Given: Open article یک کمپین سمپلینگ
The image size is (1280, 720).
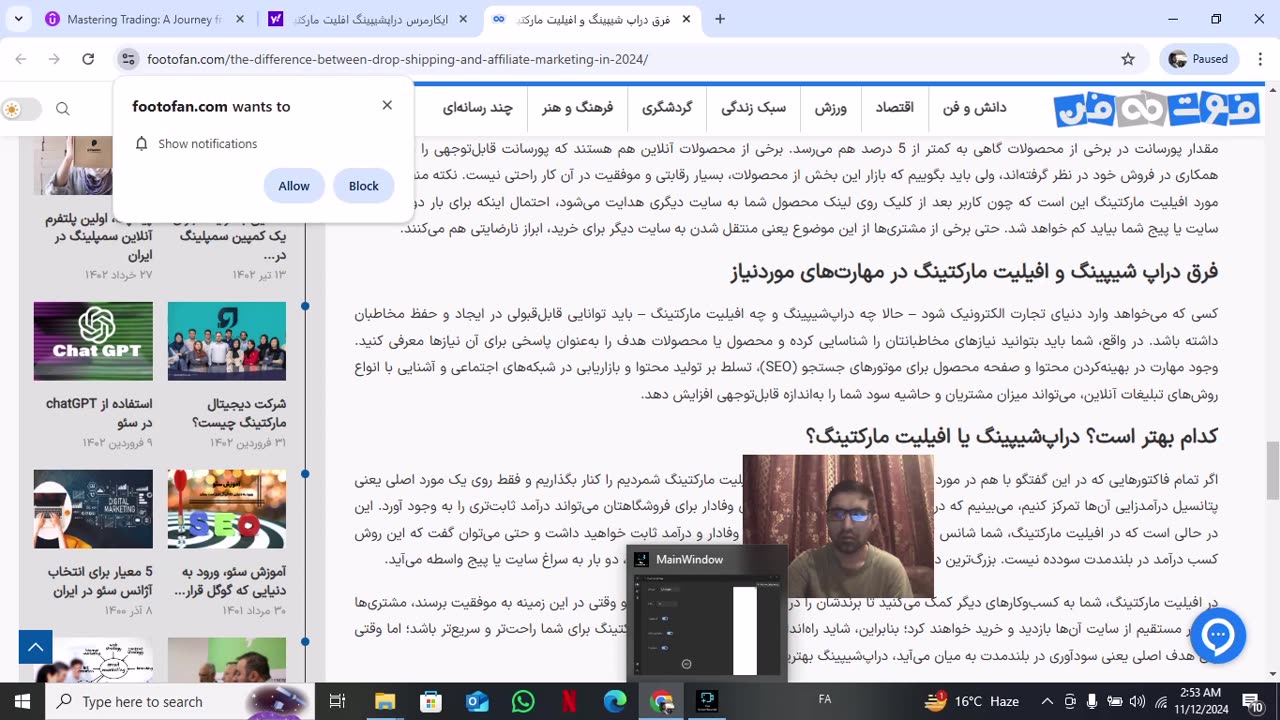Looking at the screenshot, I should tap(233, 237).
